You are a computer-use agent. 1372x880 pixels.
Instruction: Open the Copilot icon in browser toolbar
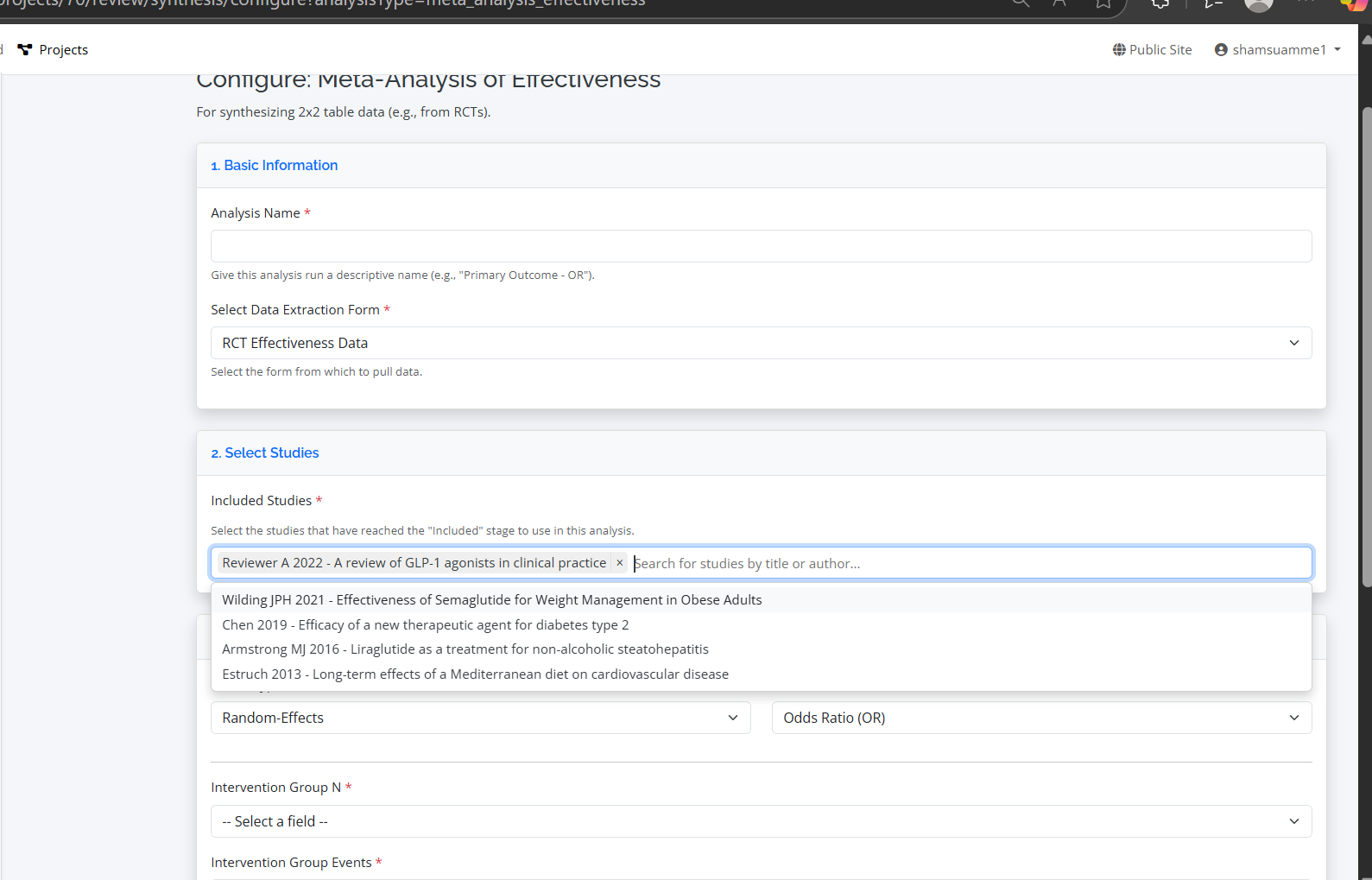click(x=1353, y=3)
